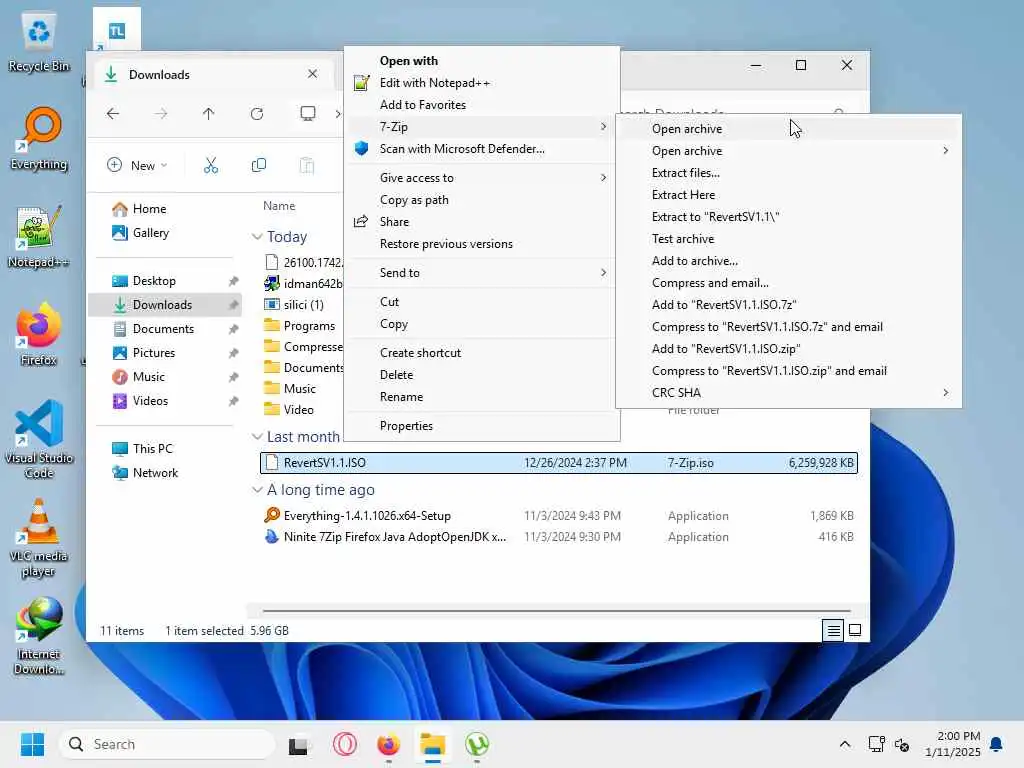Select Rename in context menu
The height and width of the screenshot is (768, 1024).
click(x=482, y=397)
